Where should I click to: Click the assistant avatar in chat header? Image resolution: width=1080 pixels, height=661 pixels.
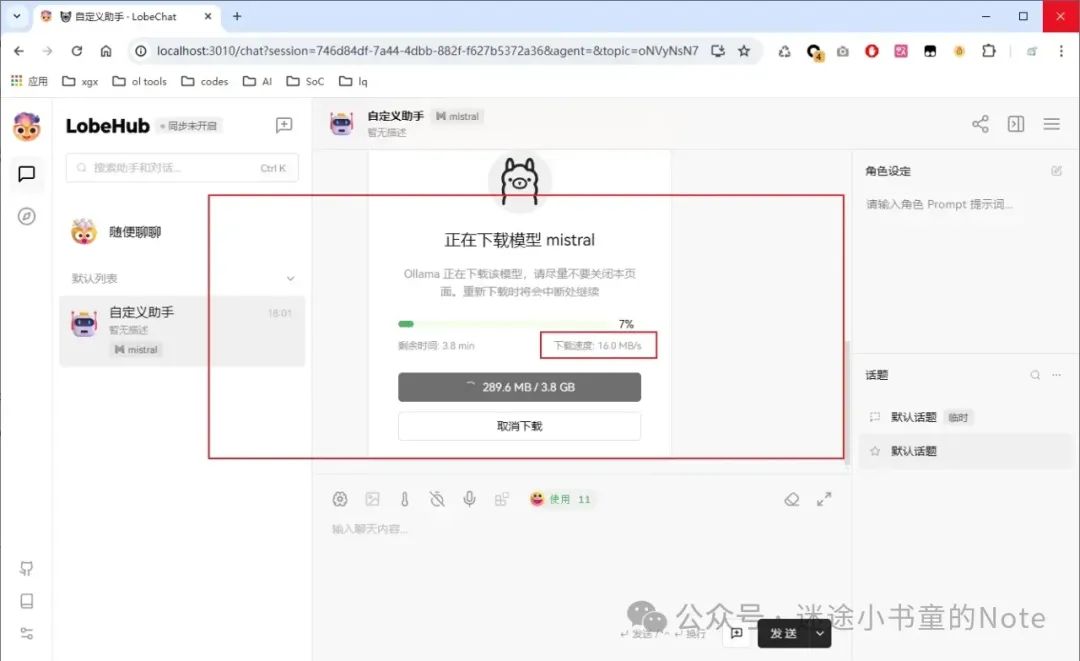click(x=342, y=124)
